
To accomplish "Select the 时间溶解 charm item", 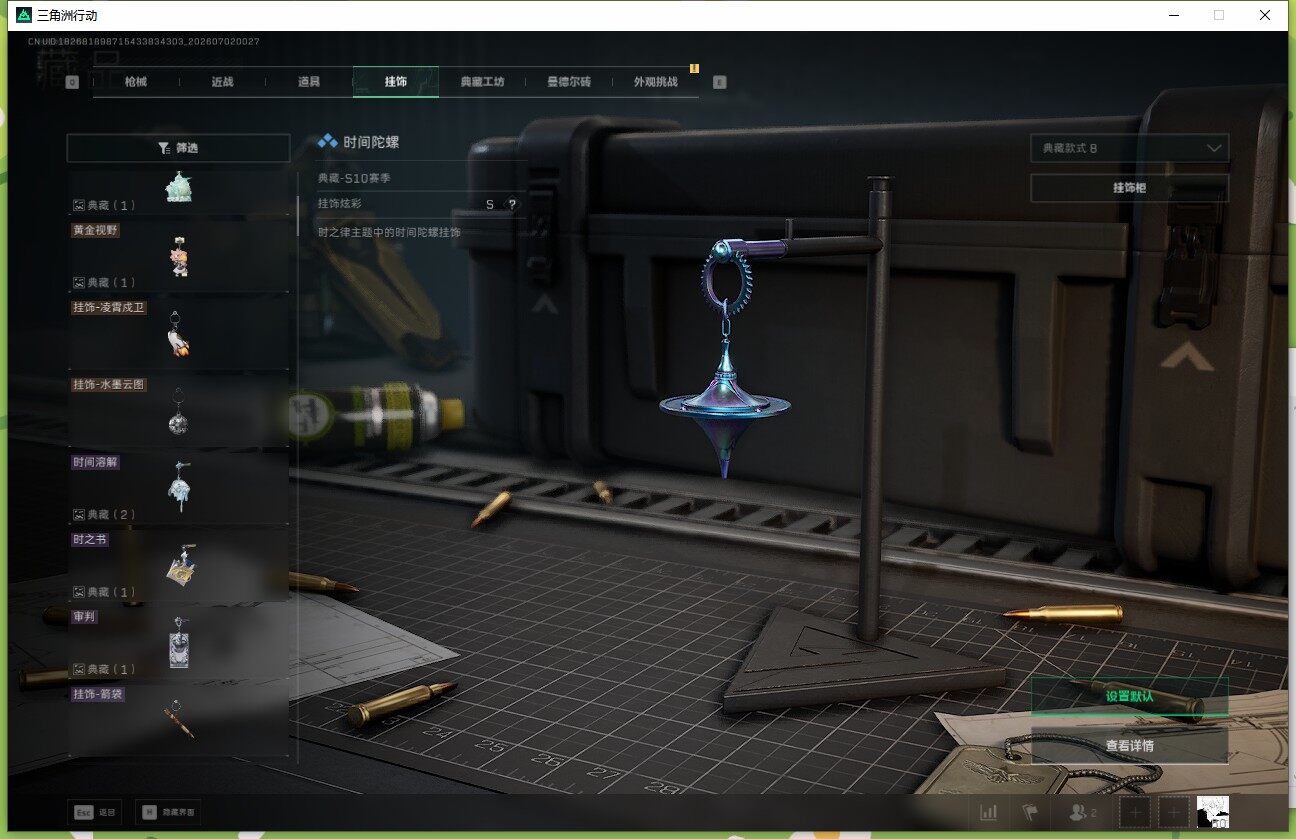I will (x=178, y=488).
